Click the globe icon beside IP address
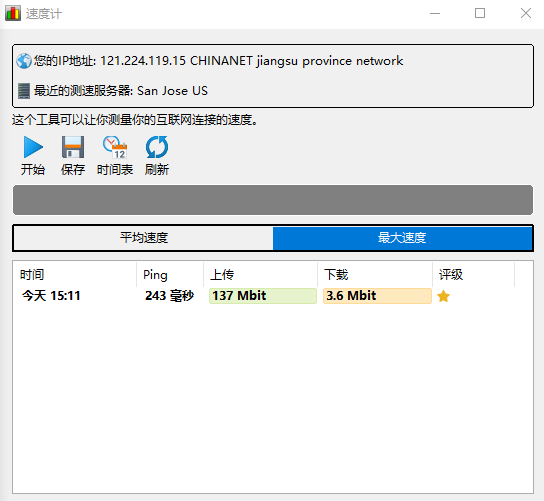Screen dimensions: 544x501 [24, 61]
